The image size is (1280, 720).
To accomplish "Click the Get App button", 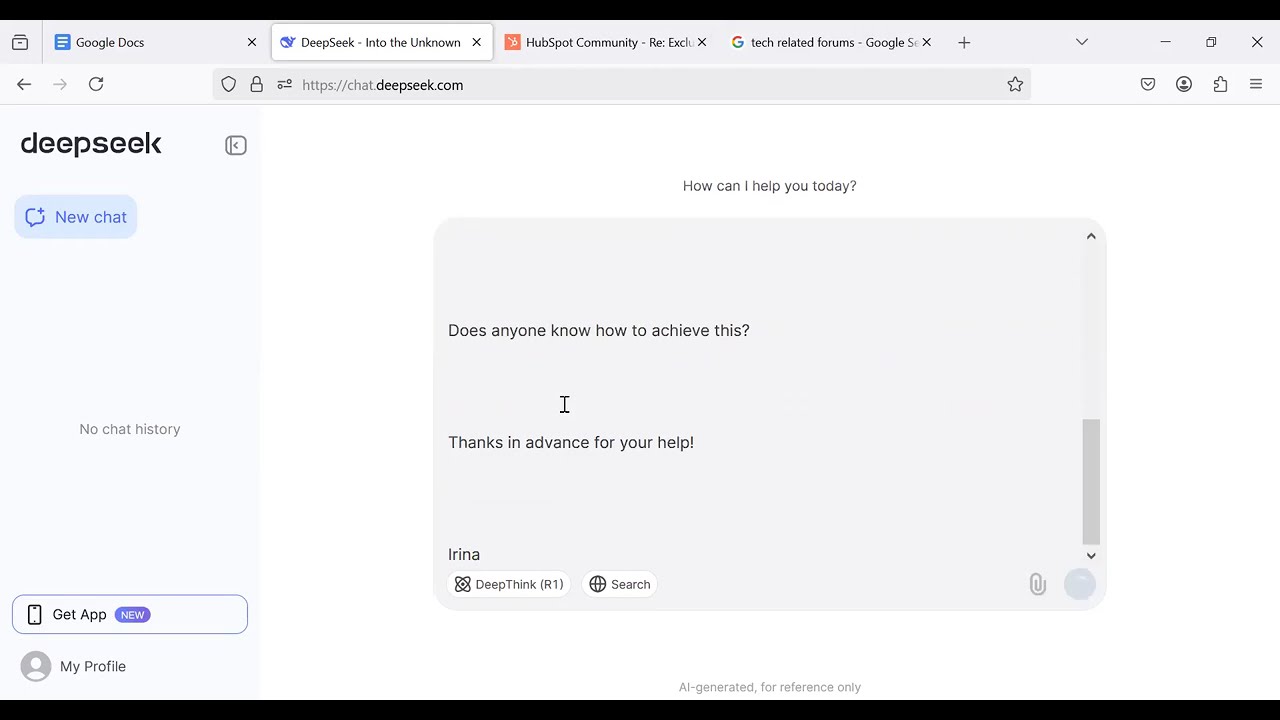I will pos(130,615).
